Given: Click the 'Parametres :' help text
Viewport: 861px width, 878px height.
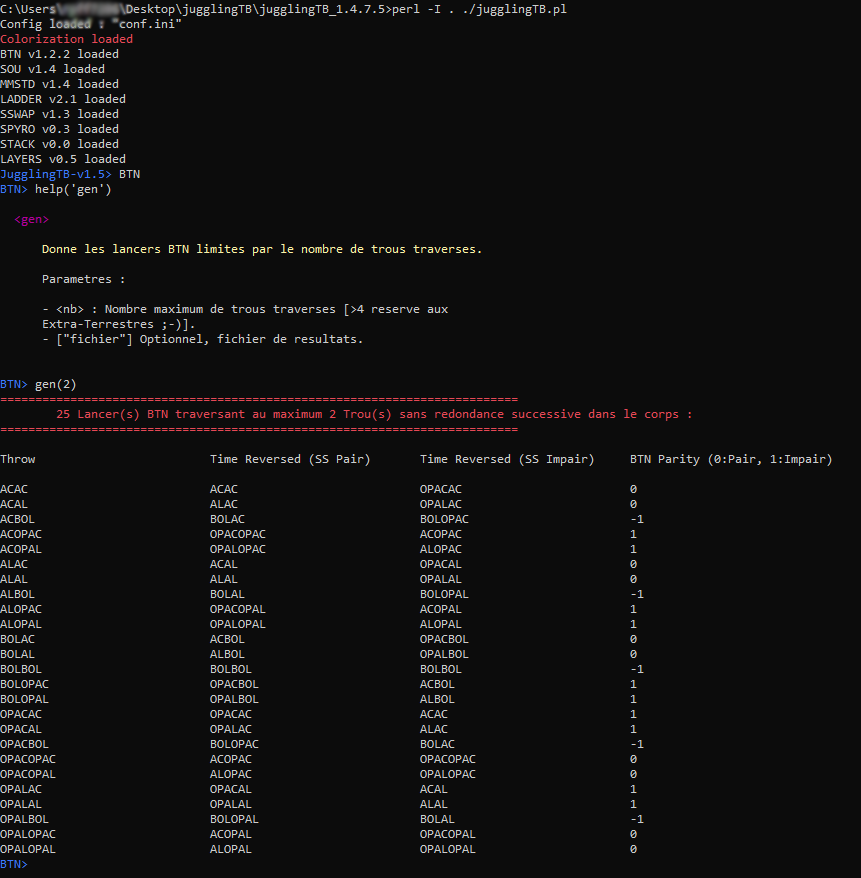Looking at the screenshot, I should point(84,279).
